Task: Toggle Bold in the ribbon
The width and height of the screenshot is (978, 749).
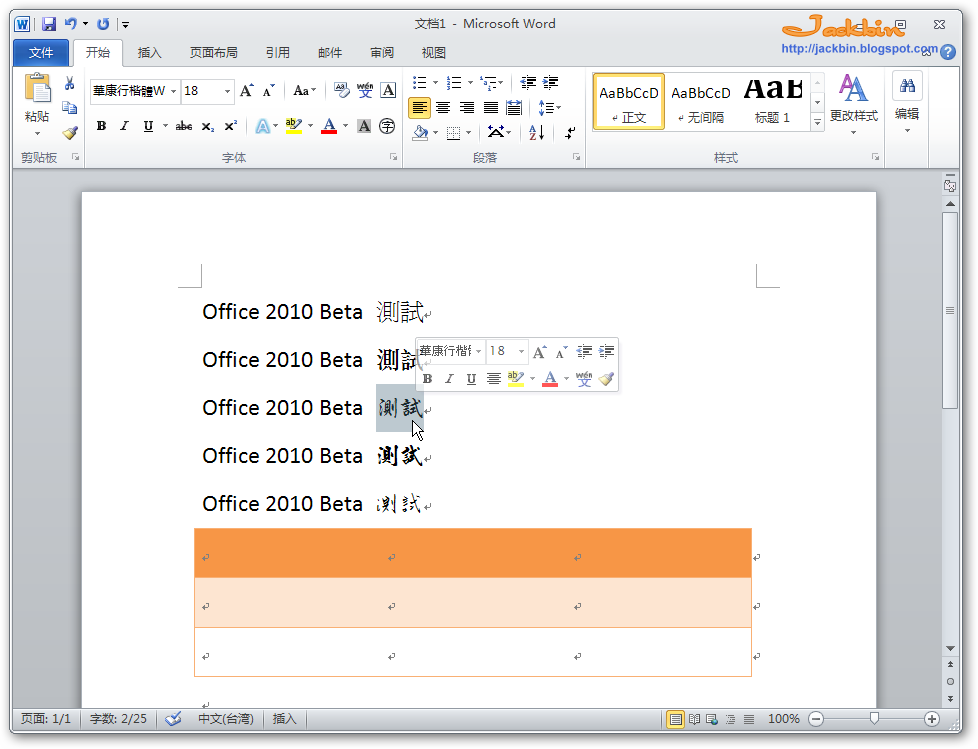Action: click(x=101, y=127)
